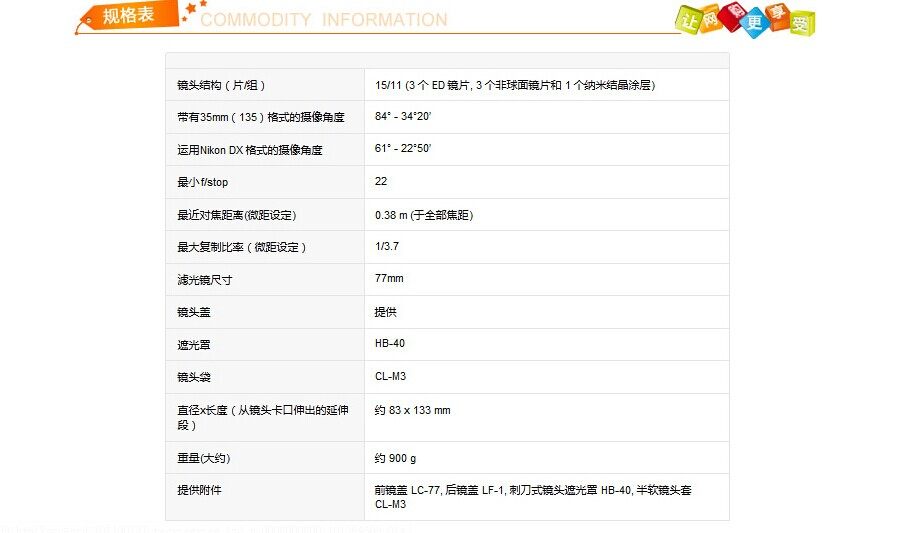Select the 84° - 34°20' value
This screenshot has width=900, height=533.
click(x=403, y=116)
